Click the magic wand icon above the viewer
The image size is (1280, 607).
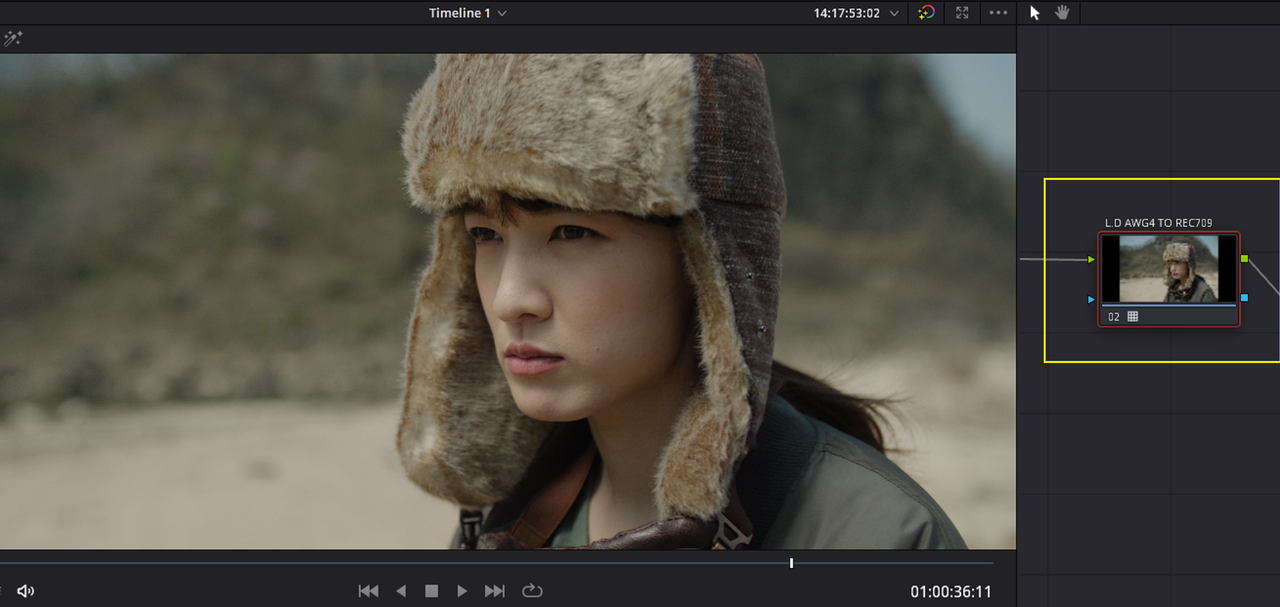click(x=13, y=39)
